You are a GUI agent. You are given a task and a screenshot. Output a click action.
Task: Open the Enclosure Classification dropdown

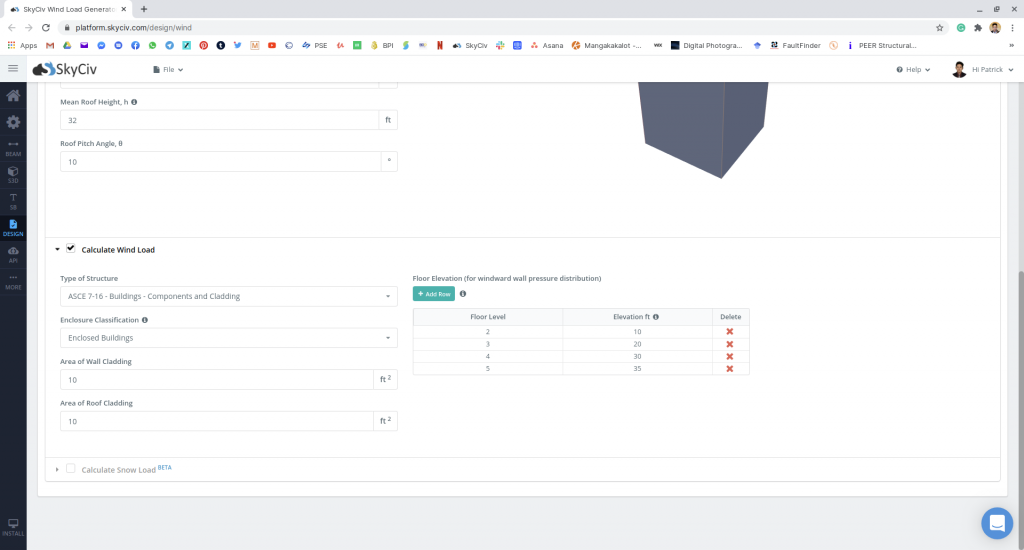(229, 338)
